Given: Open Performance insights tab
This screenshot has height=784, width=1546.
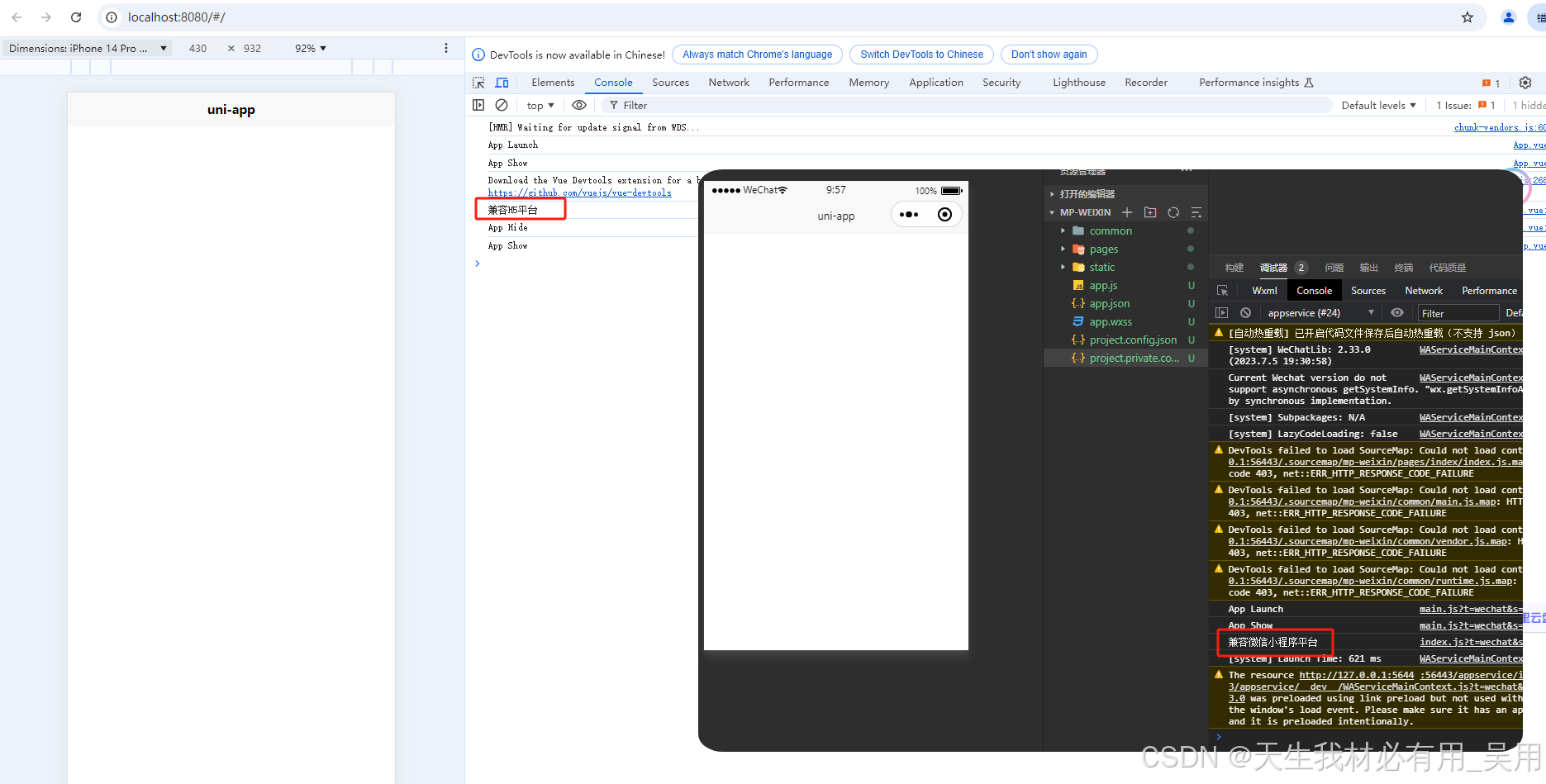Looking at the screenshot, I should coord(1255,83).
